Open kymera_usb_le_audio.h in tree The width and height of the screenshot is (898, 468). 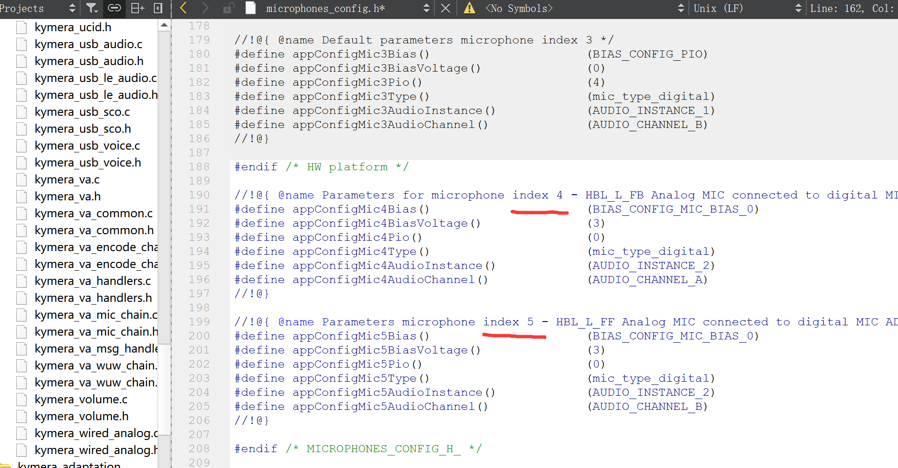tap(96, 95)
